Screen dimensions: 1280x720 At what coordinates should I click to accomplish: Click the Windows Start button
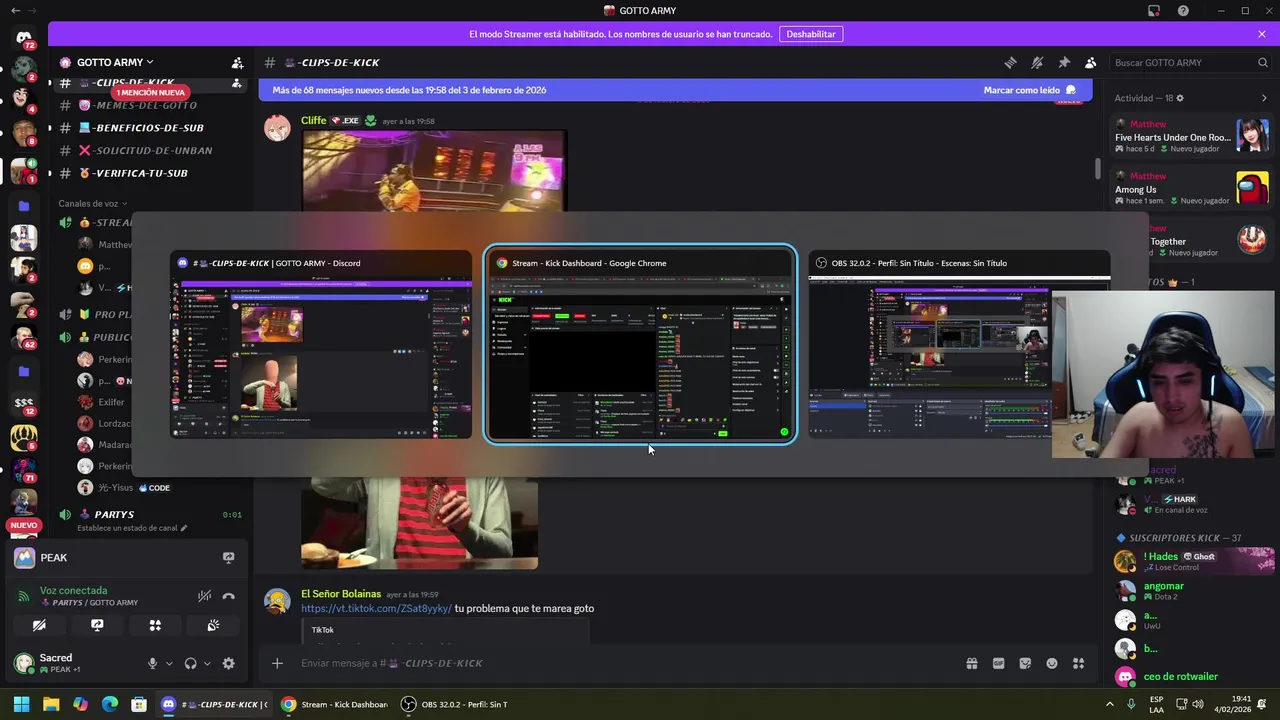point(21,704)
